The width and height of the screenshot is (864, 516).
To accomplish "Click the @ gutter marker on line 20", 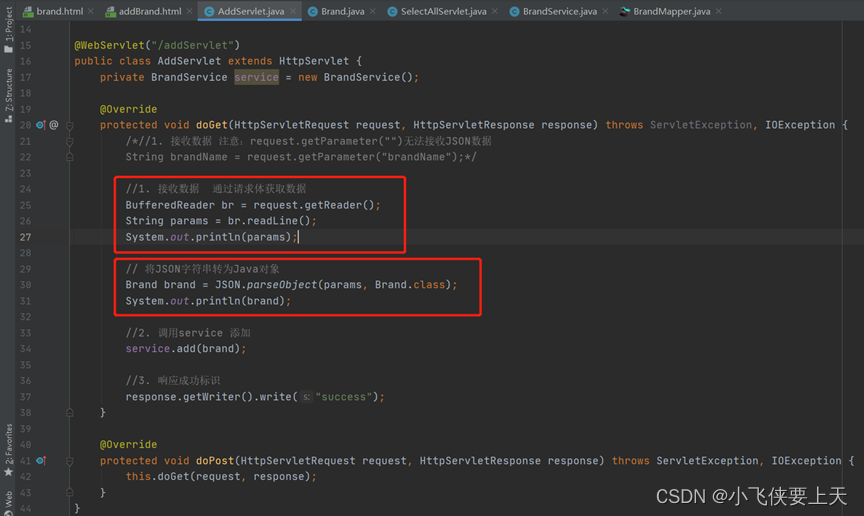I will click(x=53, y=125).
